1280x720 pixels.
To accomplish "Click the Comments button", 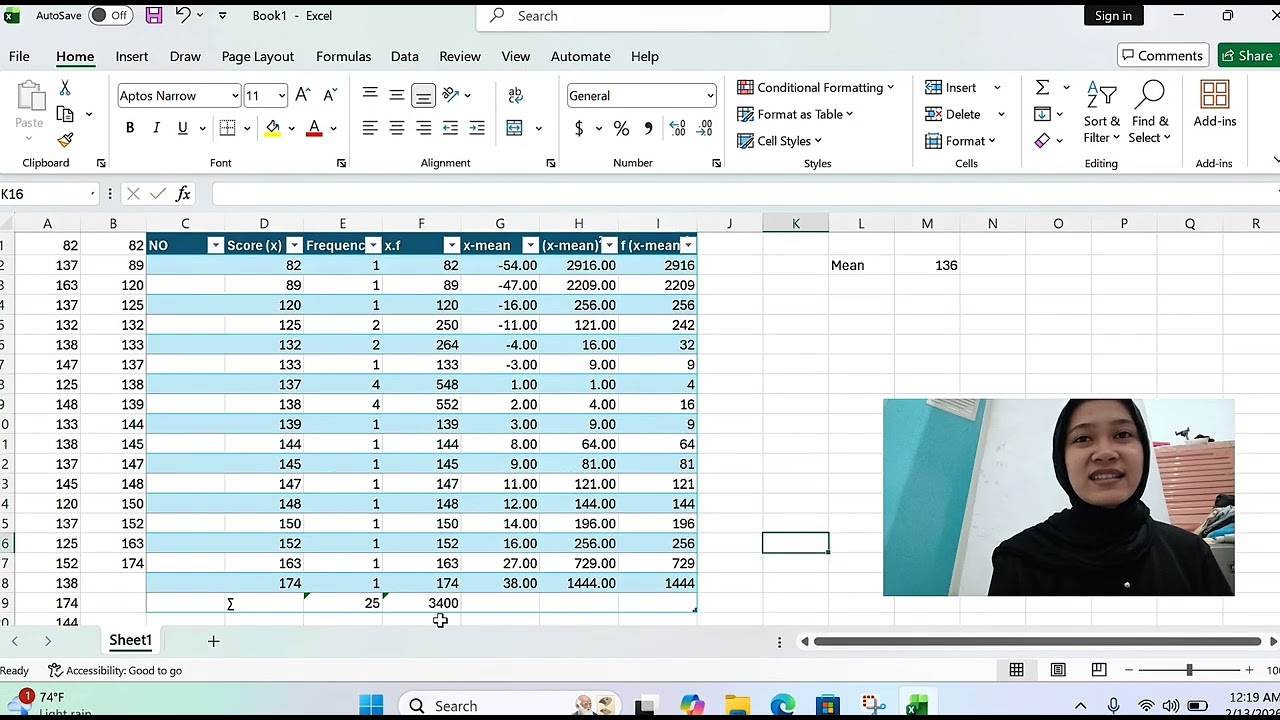I will 1162,56.
